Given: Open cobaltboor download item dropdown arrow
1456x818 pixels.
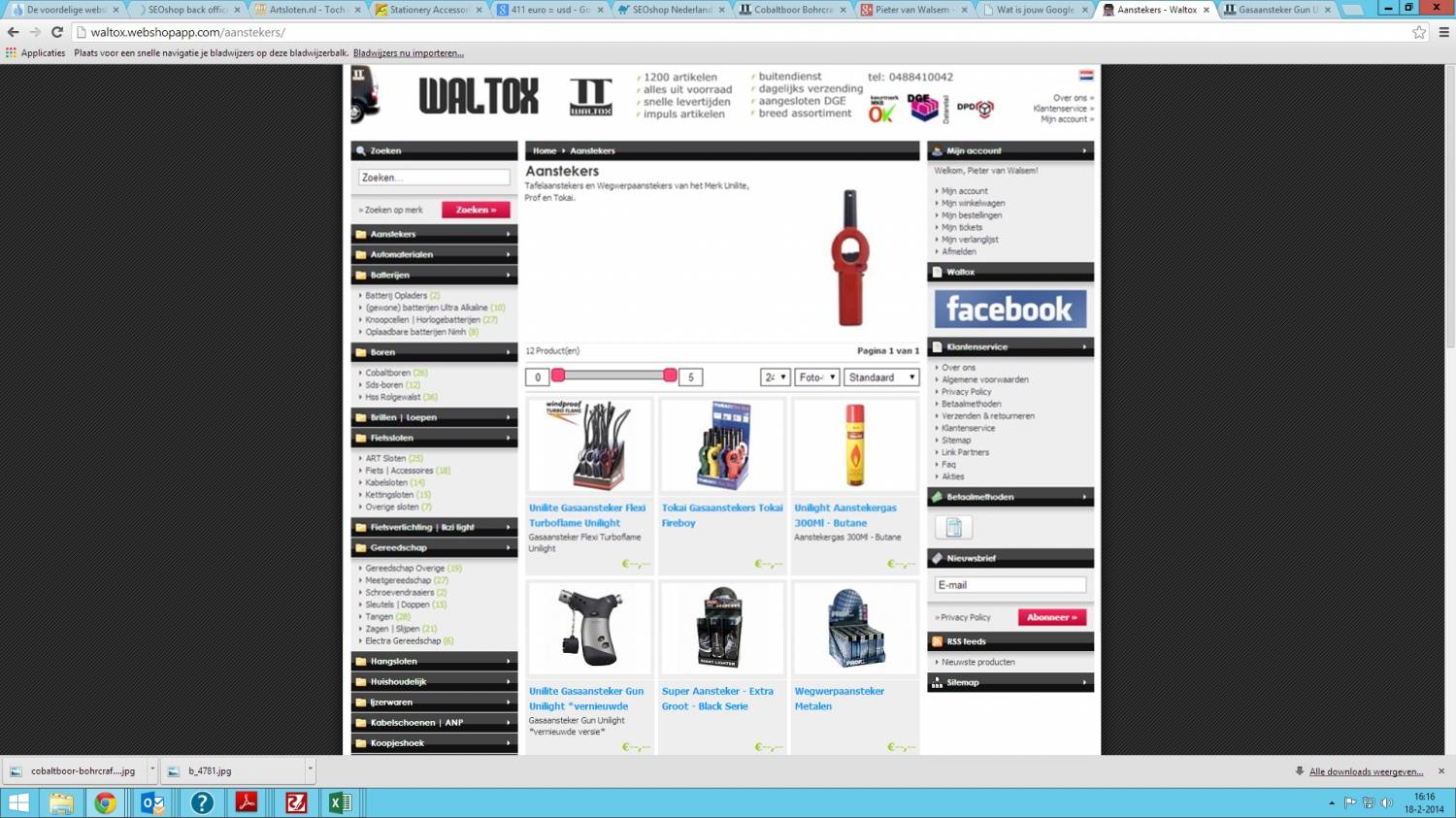Looking at the screenshot, I should [x=152, y=770].
